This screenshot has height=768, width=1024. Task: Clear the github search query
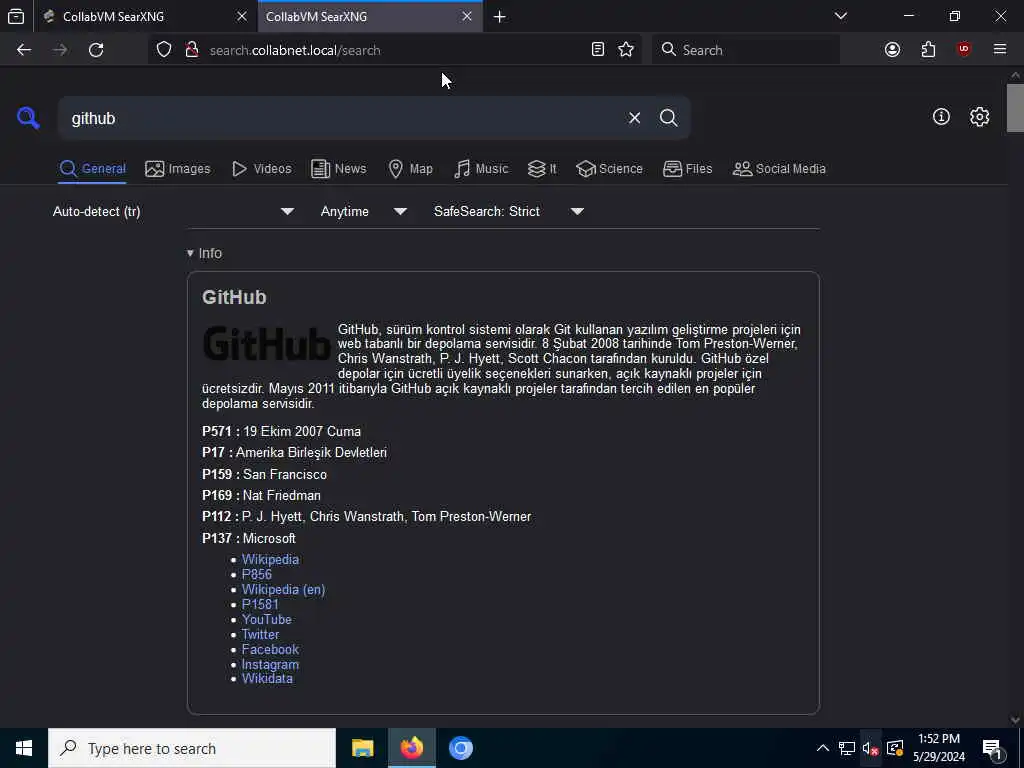click(x=634, y=118)
